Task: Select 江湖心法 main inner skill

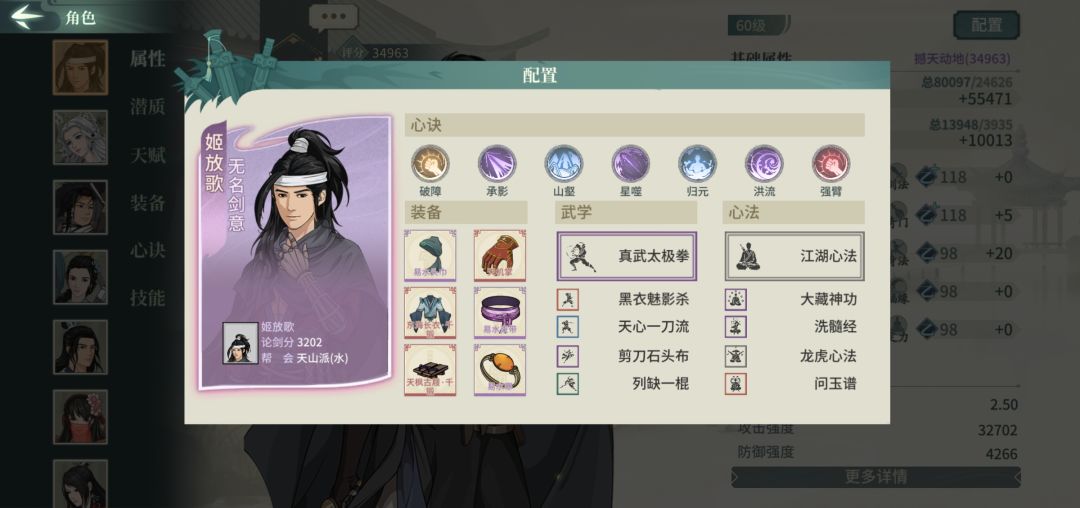Action: (x=794, y=256)
